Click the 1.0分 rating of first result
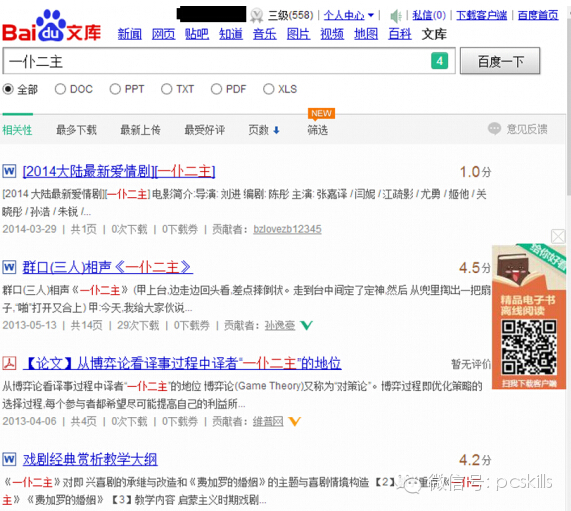The image size is (571, 511). (x=475, y=172)
